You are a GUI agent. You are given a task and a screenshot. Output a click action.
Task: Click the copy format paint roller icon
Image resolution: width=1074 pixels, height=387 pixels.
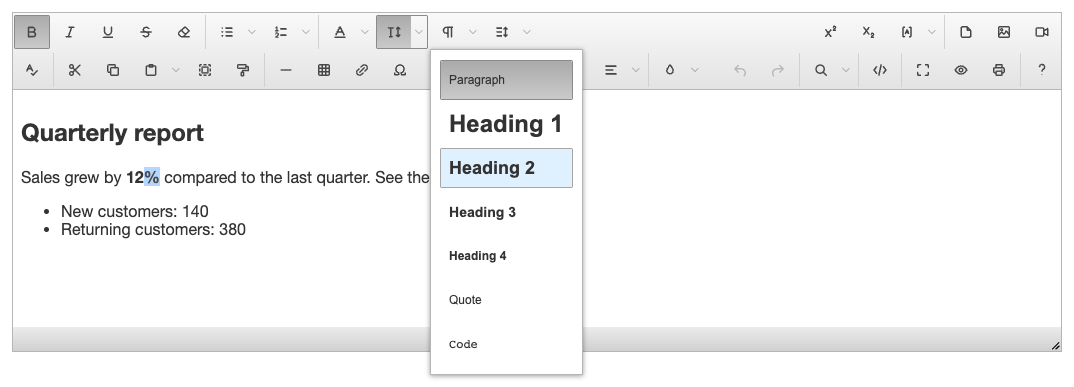(x=242, y=70)
